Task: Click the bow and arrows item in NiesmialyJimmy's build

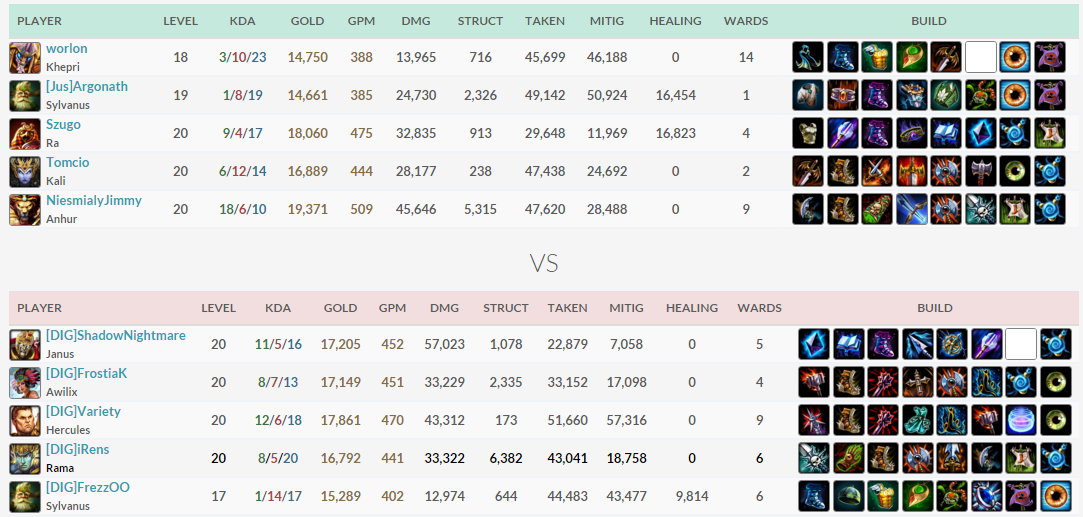Action: pos(911,209)
